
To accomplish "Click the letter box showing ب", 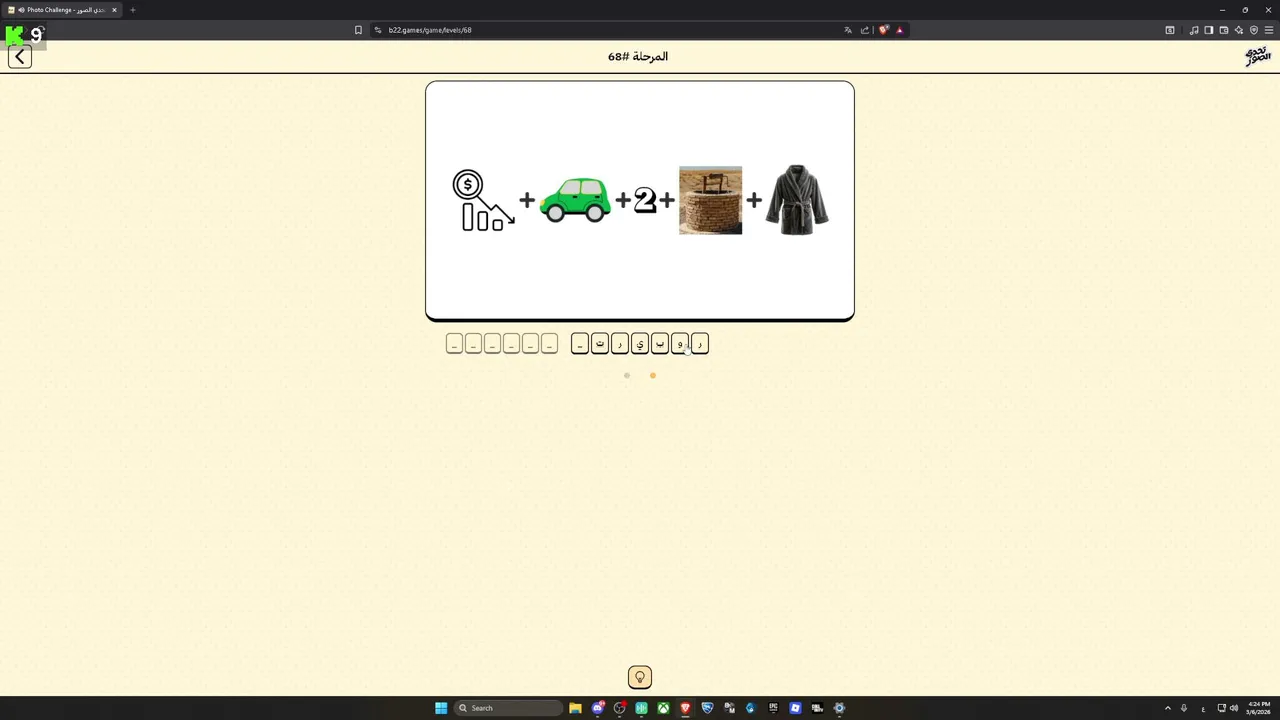I will click(x=659, y=344).
